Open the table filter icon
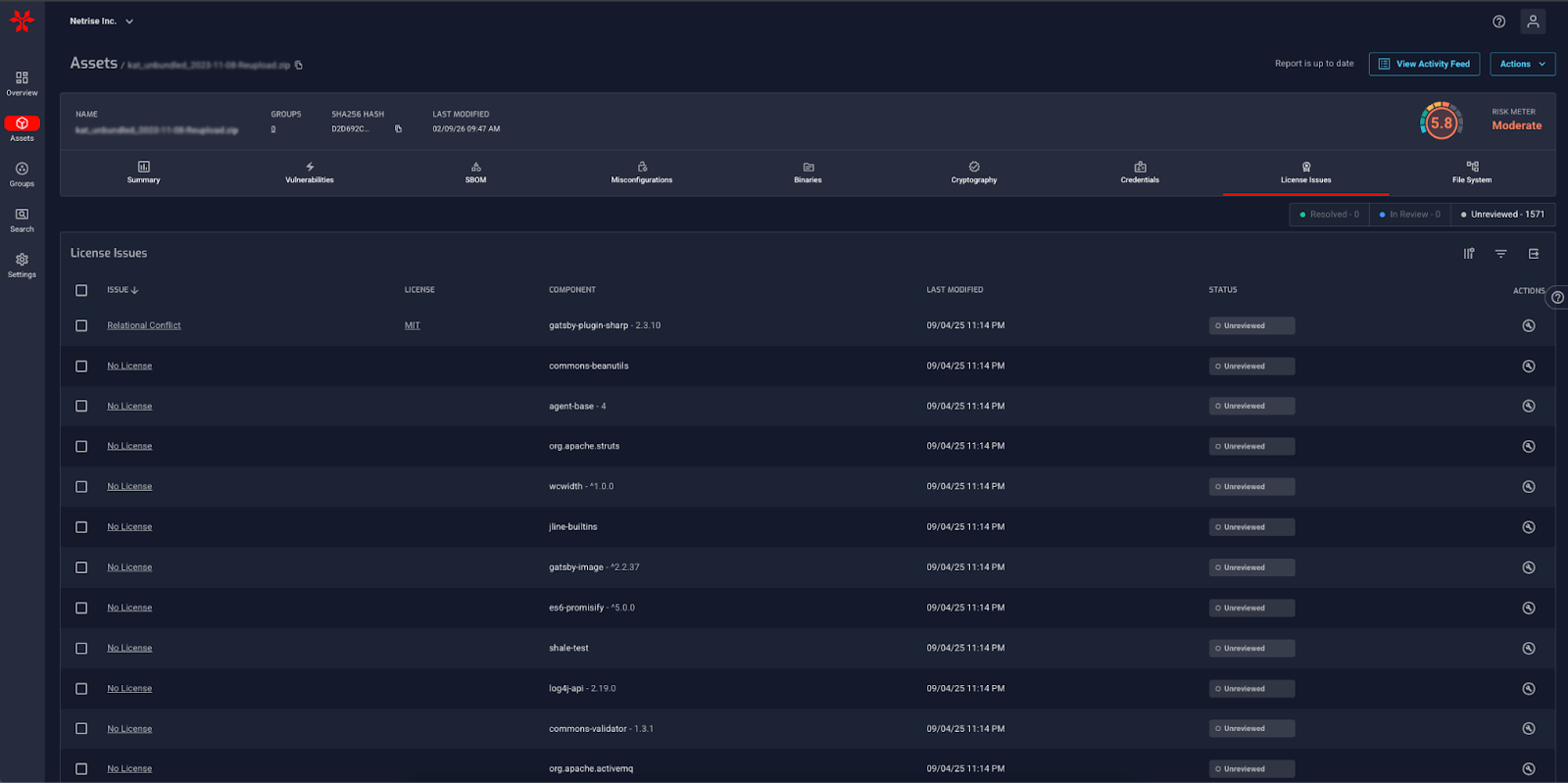This screenshot has width=1568, height=783. [x=1500, y=254]
